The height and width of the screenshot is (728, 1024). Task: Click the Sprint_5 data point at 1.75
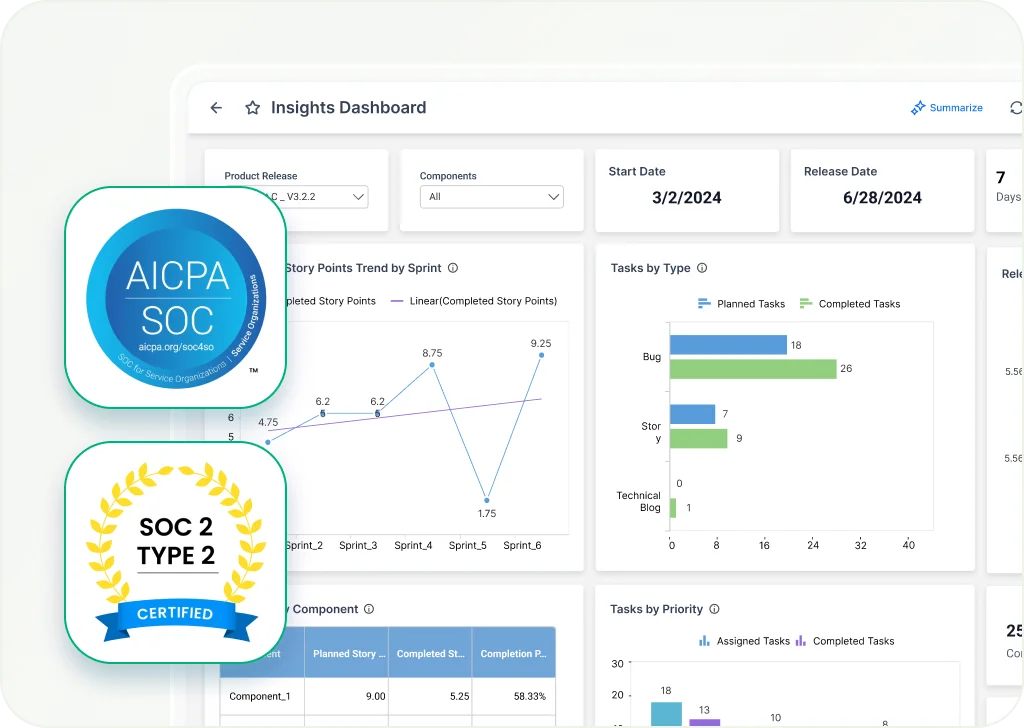[487, 499]
